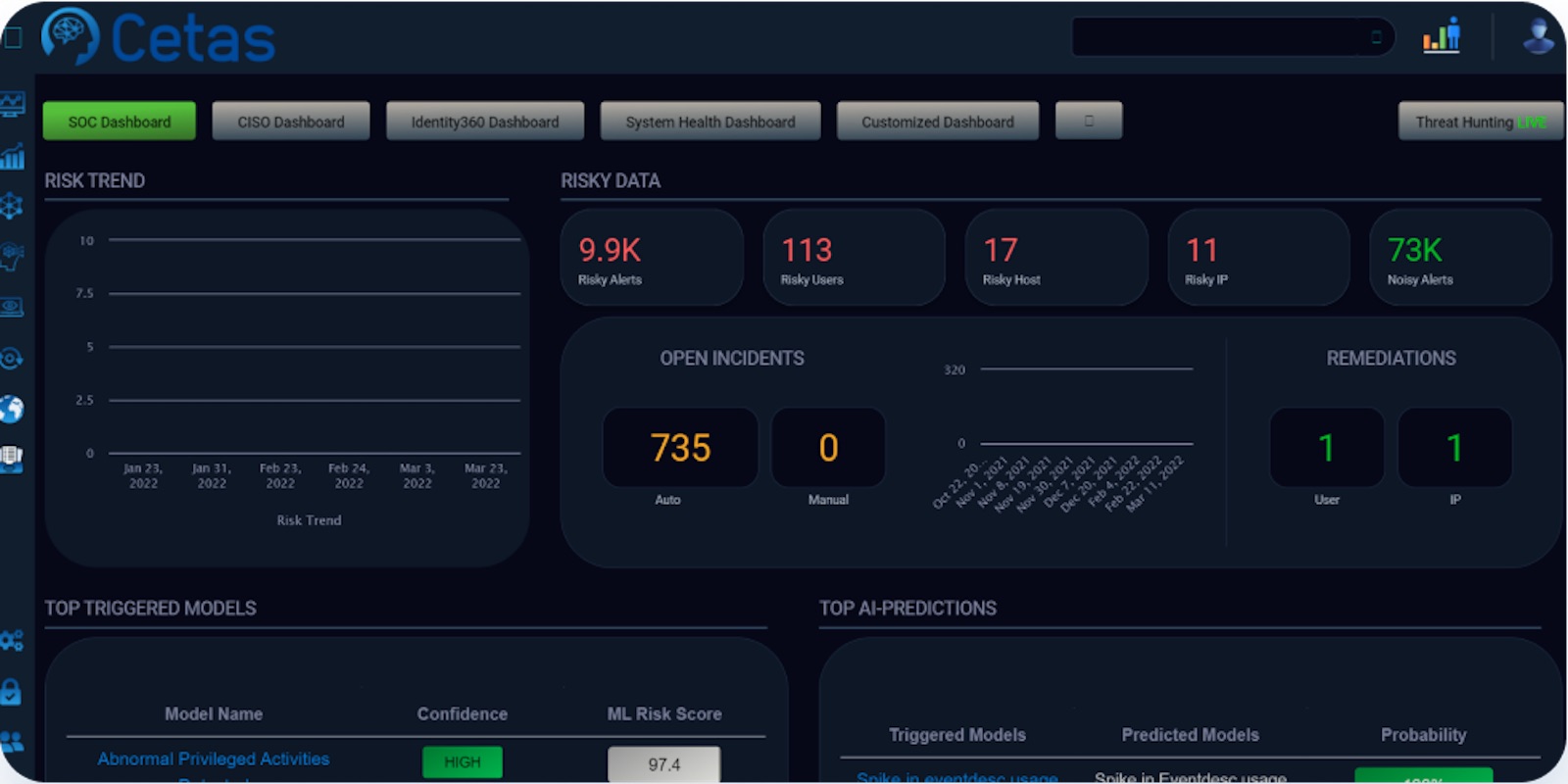Open the network nodes sidebar icon
Image resolution: width=1568 pixels, height=784 pixels.
tap(12, 205)
